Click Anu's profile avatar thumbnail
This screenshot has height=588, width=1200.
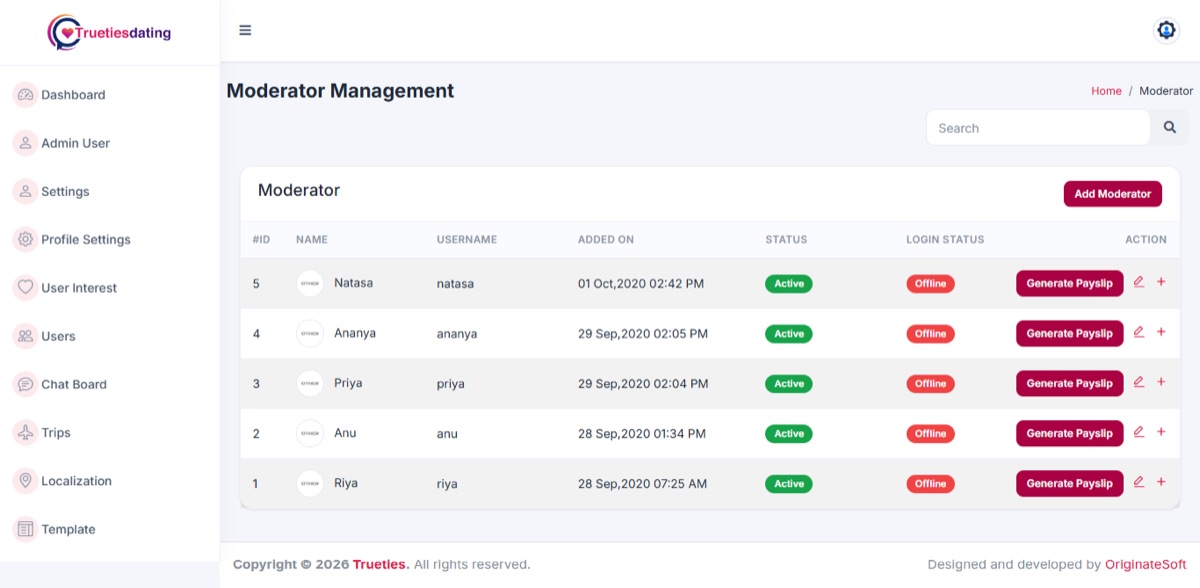pos(310,433)
